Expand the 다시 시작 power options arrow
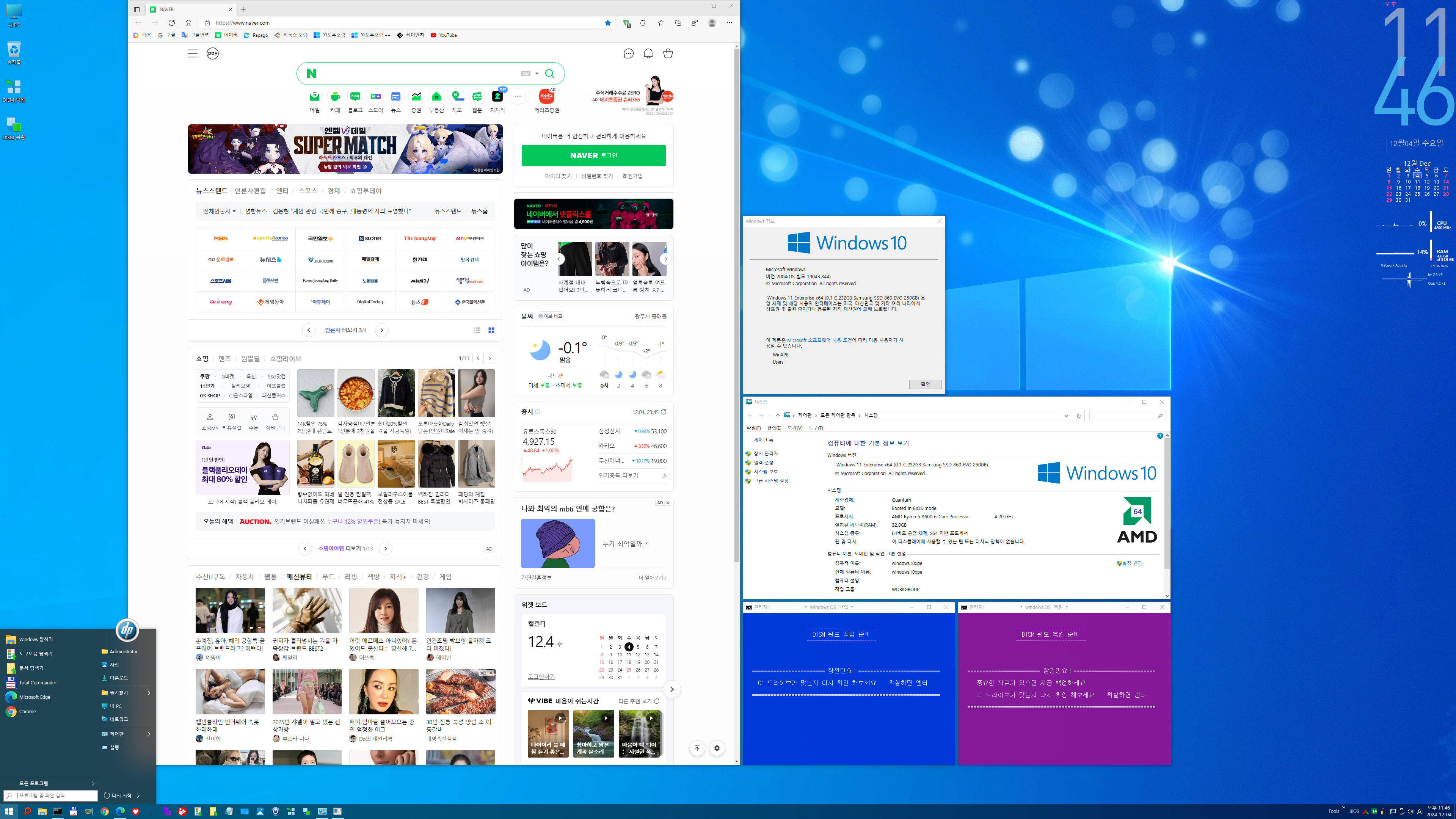This screenshot has width=1456, height=819. coord(138,795)
